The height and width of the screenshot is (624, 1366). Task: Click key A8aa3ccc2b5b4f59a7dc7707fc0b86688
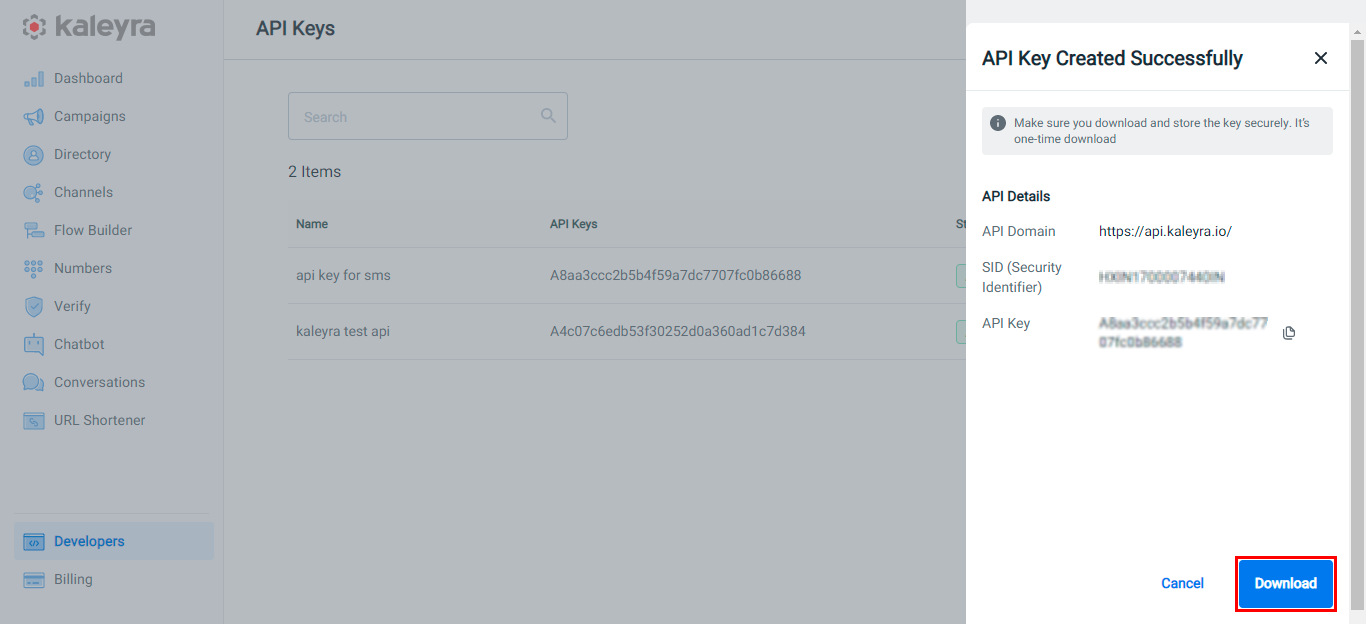click(x=676, y=275)
